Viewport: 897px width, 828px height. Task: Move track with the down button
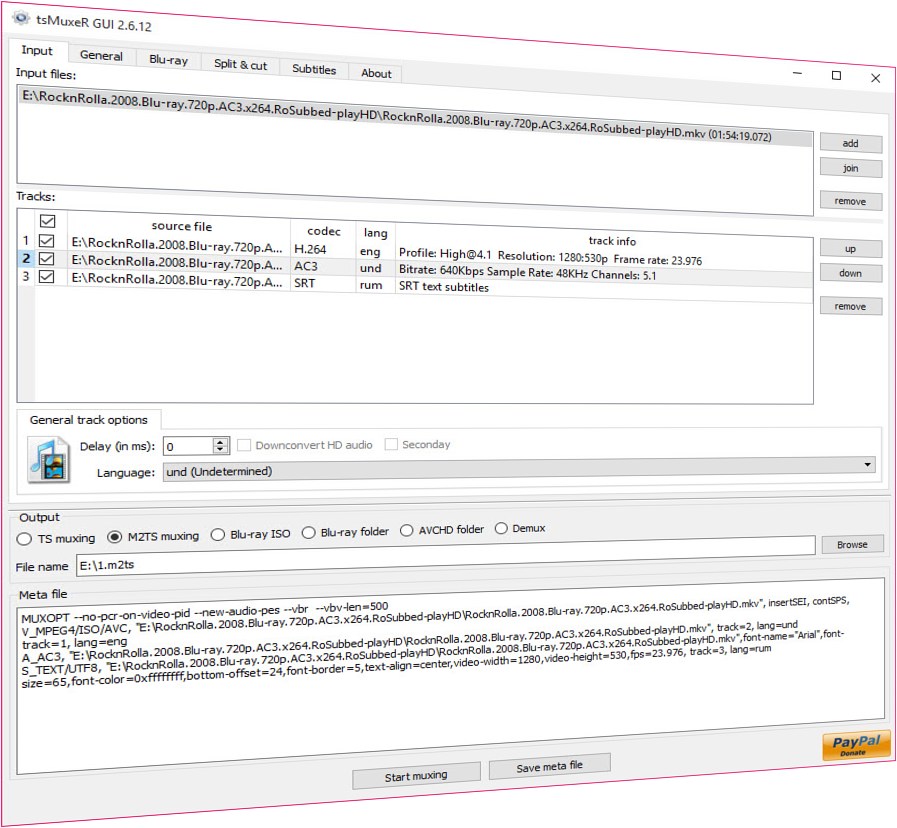click(851, 273)
